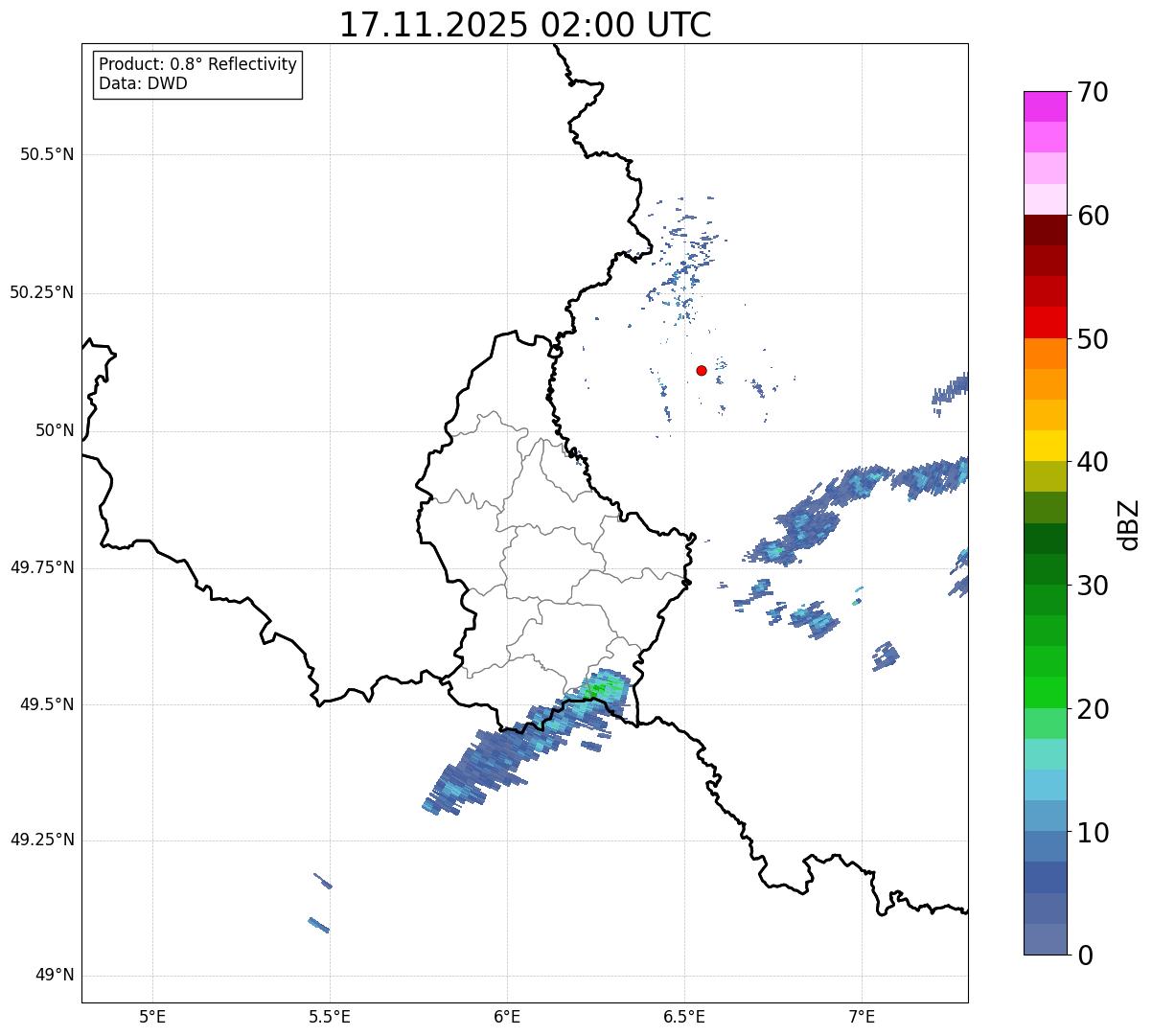Click the 7°E longitude tick label
The height and width of the screenshot is (1036, 1152).
[862, 1016]
